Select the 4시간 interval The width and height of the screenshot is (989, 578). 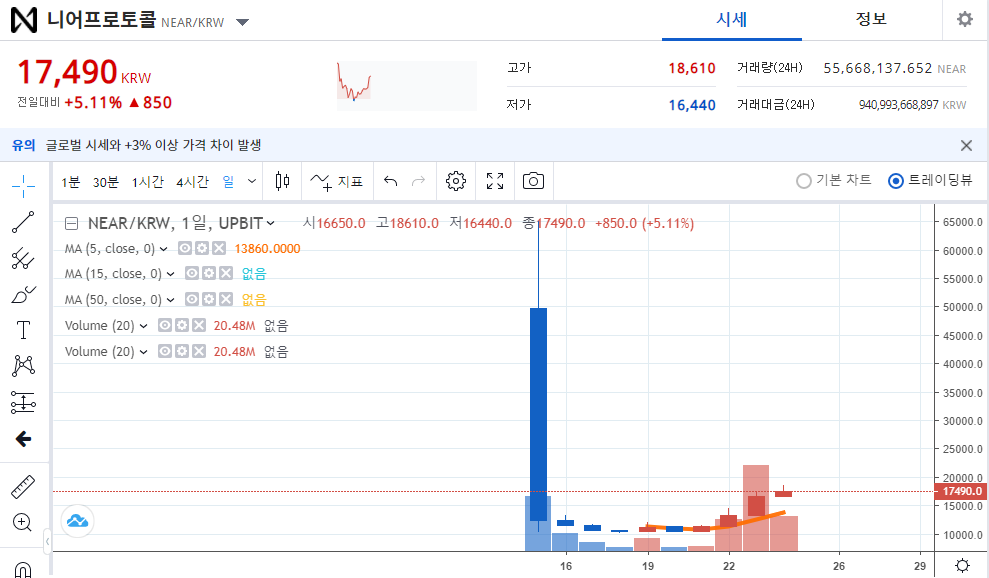coord(192,182)
